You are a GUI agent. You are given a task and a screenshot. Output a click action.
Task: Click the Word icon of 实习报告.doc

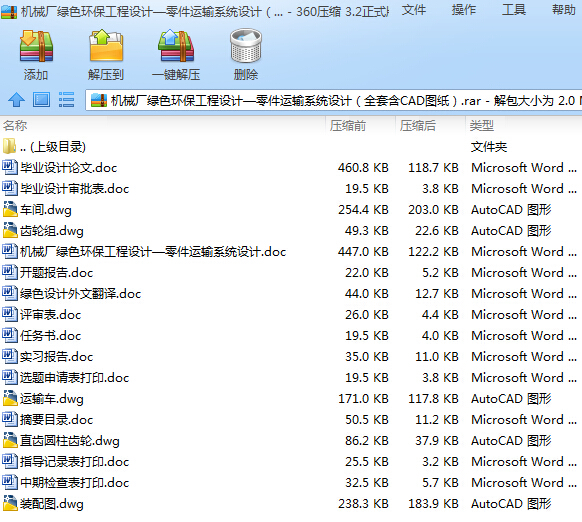pos(10,356)
